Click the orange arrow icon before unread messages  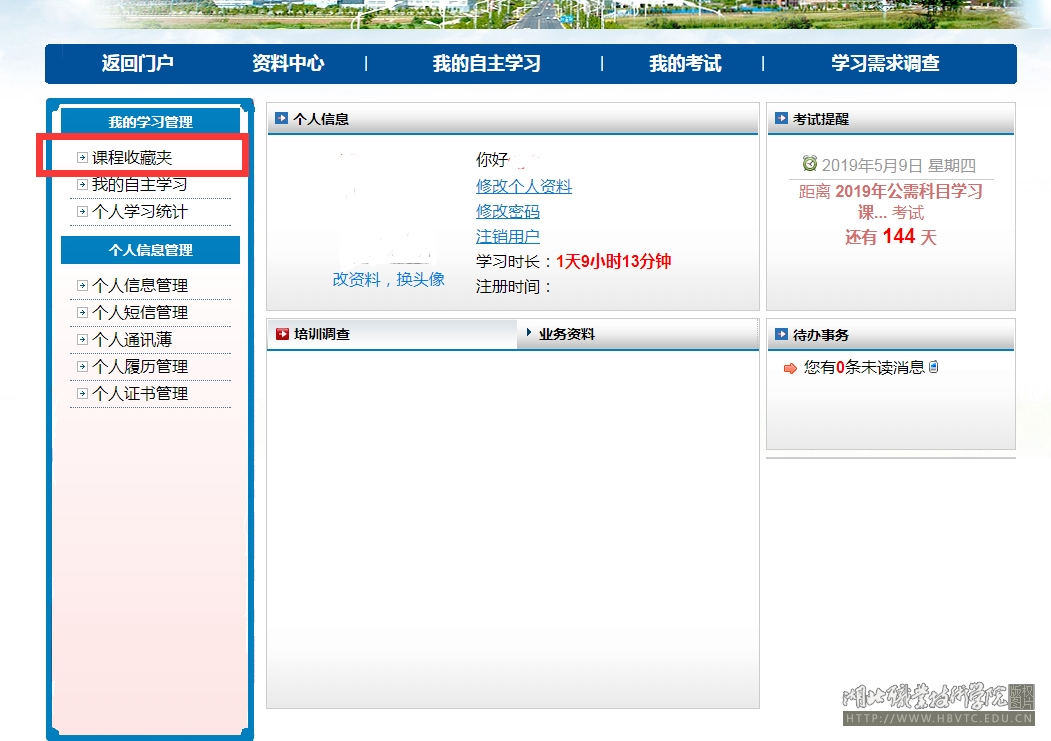[790, 368]
